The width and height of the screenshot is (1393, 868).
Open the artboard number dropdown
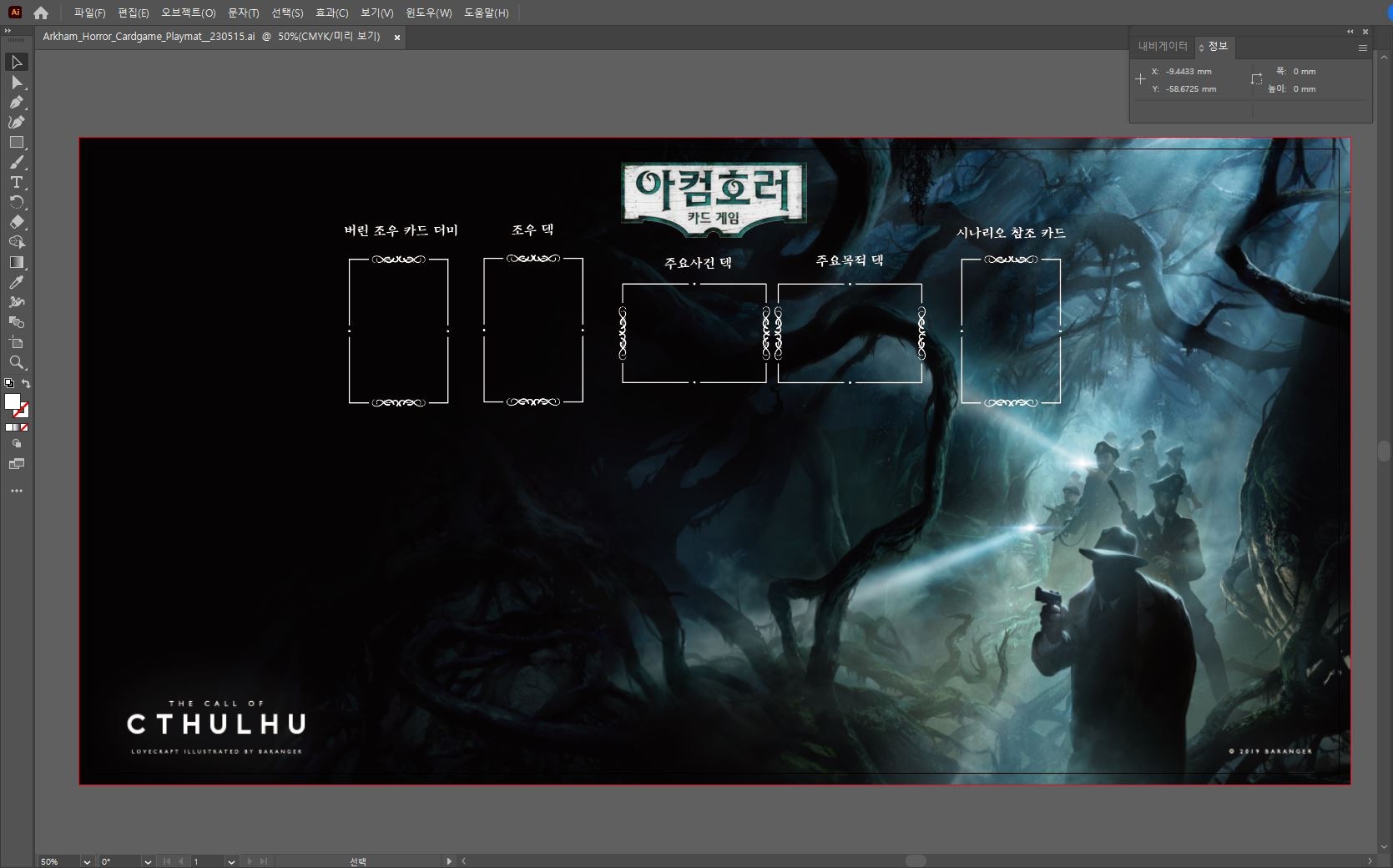pyautogui.click(x=231, y=861)
